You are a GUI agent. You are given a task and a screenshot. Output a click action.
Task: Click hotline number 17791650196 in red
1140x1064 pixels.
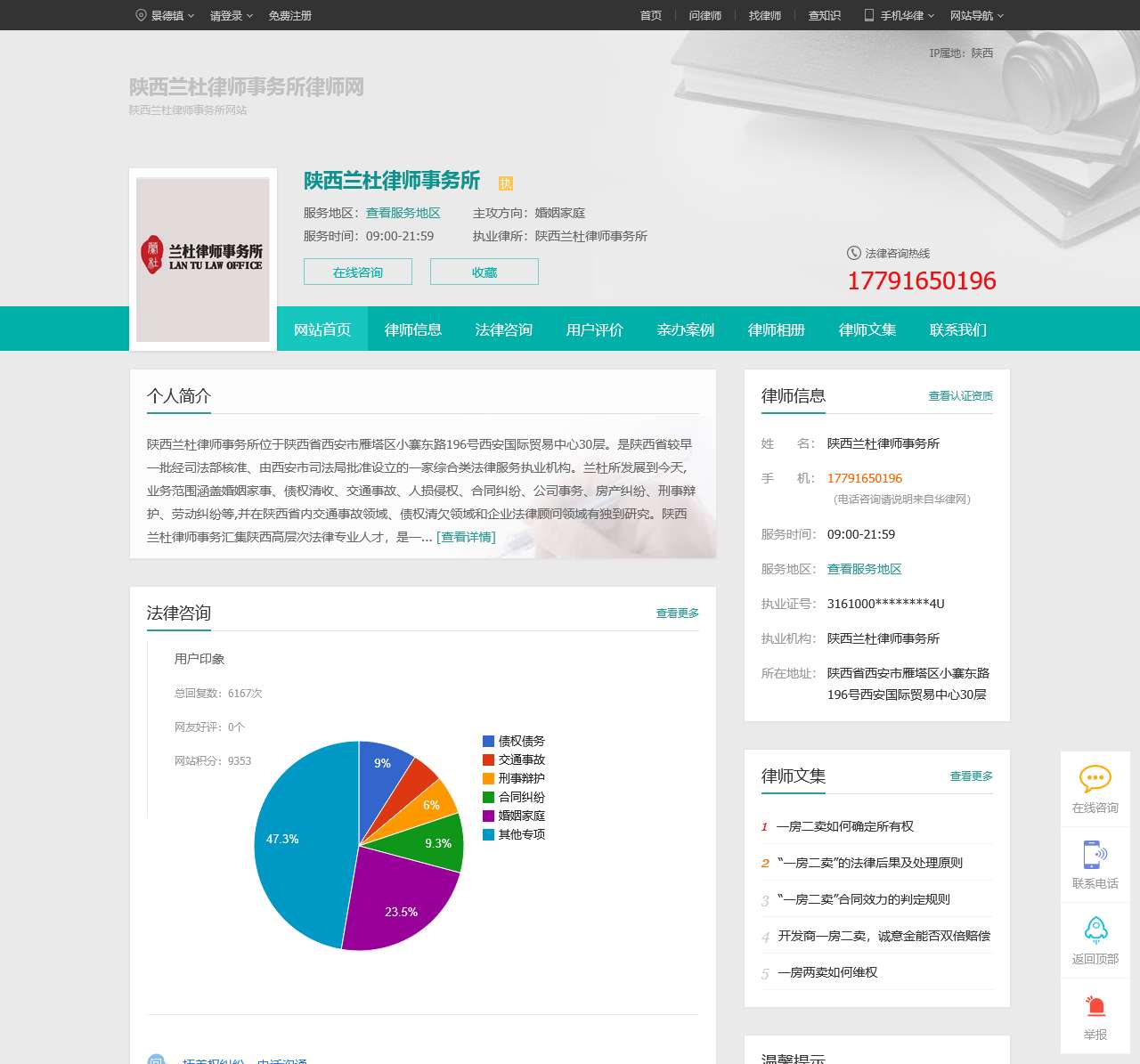coord(921,281)
